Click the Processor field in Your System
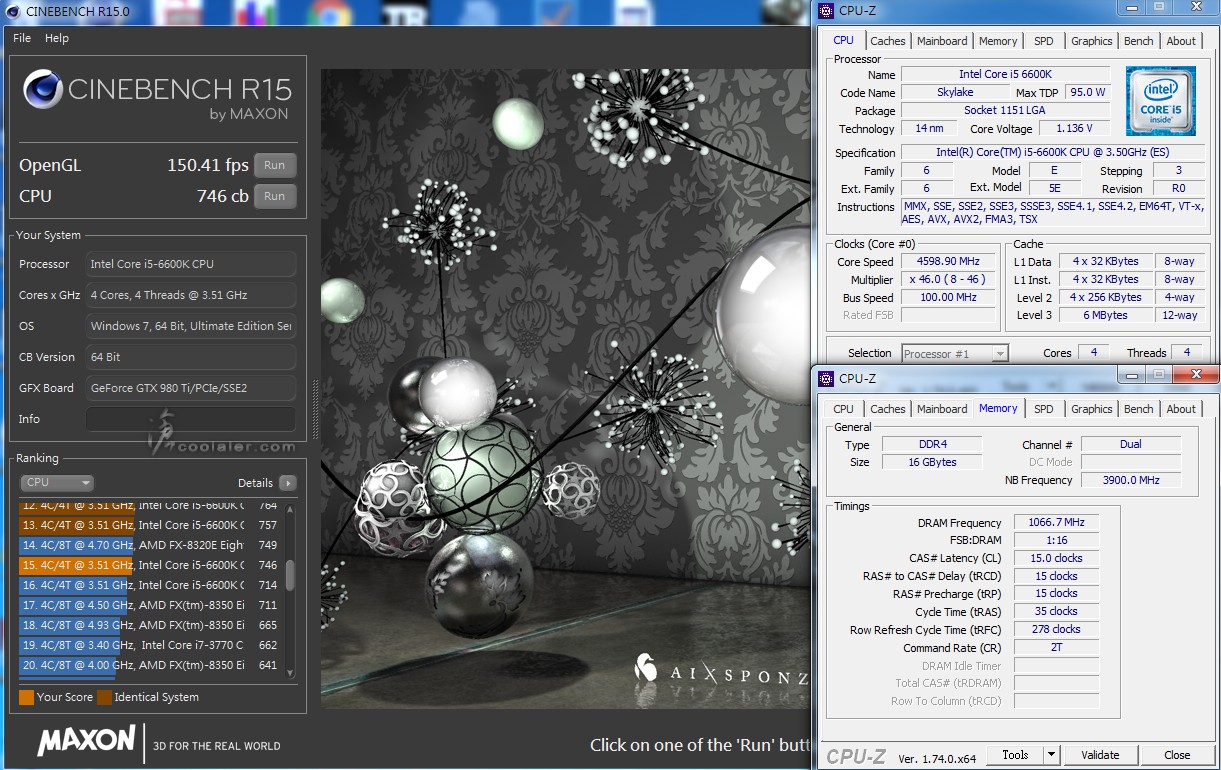Screen dimensions: 1221x770 click(191, 264)
